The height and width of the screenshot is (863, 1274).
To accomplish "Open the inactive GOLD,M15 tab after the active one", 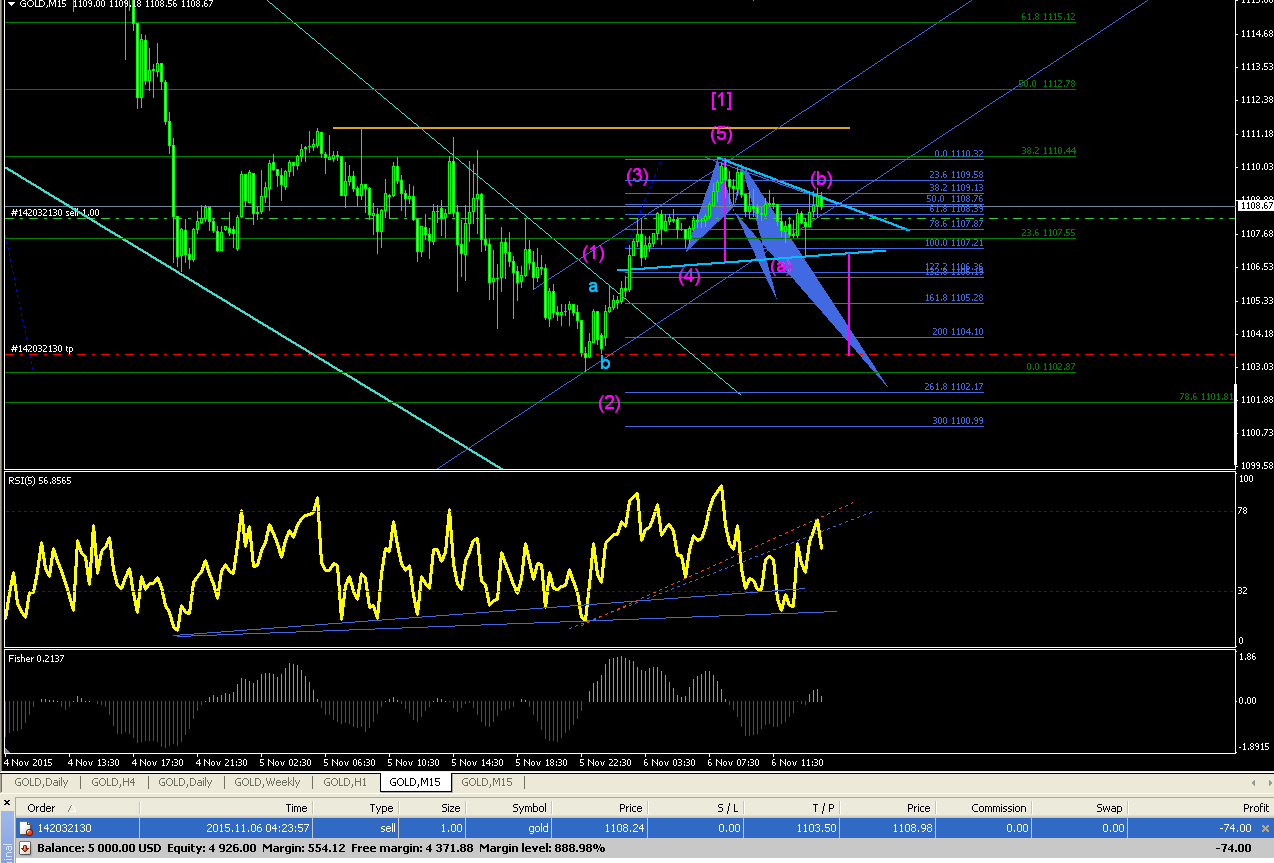I will (487, 782).
